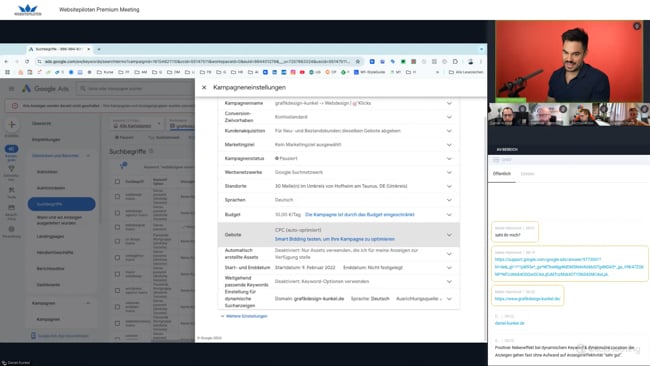
Task: Expand the Kampagnenstatus row chevron
Action: tap(449, 159)
